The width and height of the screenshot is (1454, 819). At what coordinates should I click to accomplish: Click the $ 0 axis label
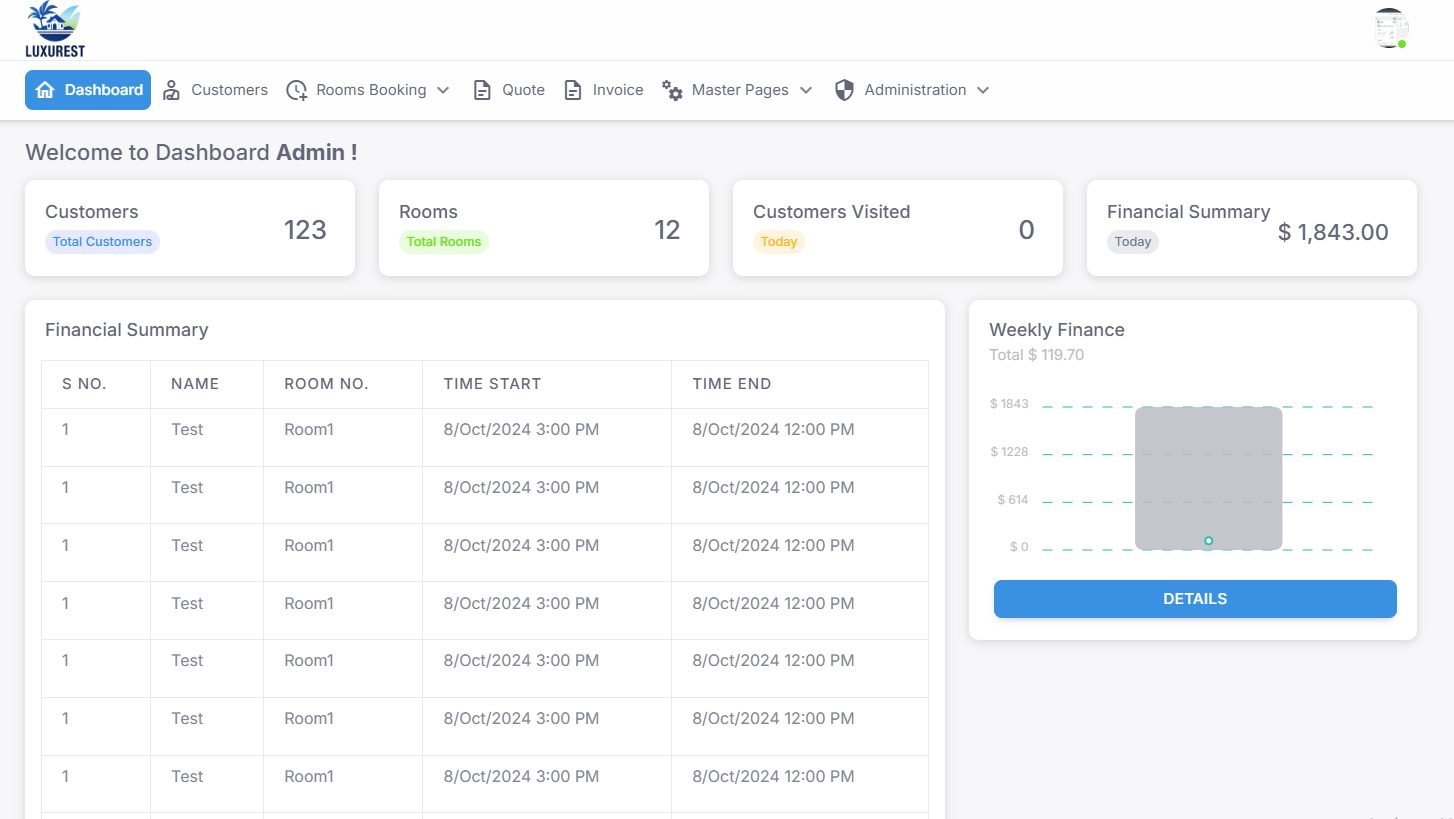[x=1019, y=547]
